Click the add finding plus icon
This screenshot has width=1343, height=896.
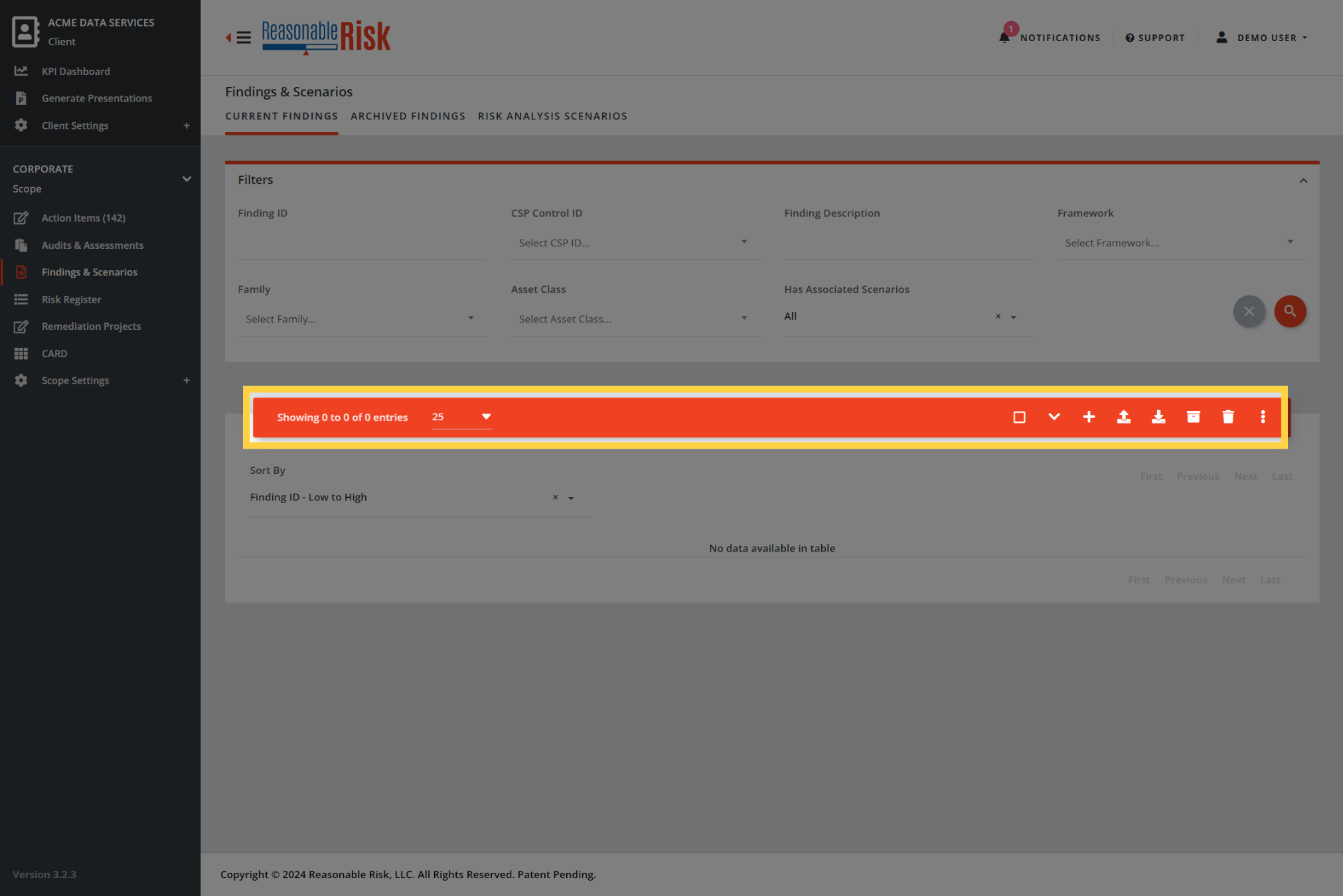1089,417
